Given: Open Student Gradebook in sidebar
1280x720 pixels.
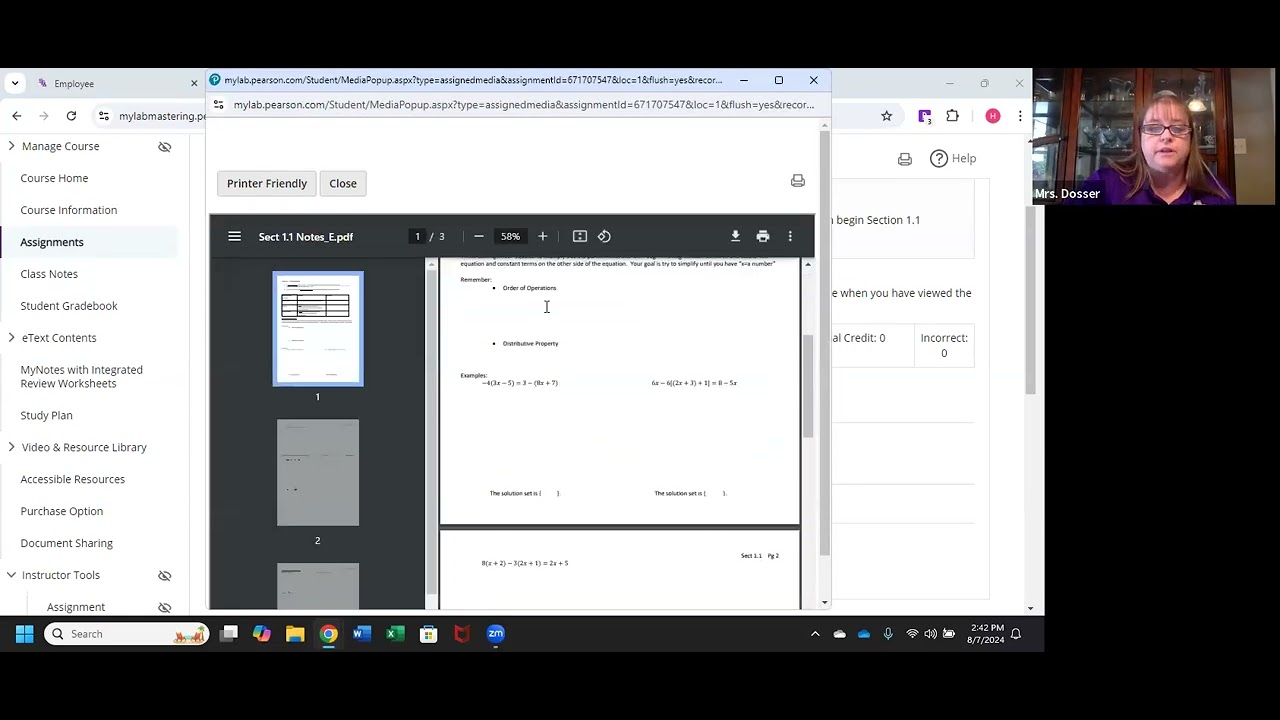Looking at the screenshot, I should [69, 306].
